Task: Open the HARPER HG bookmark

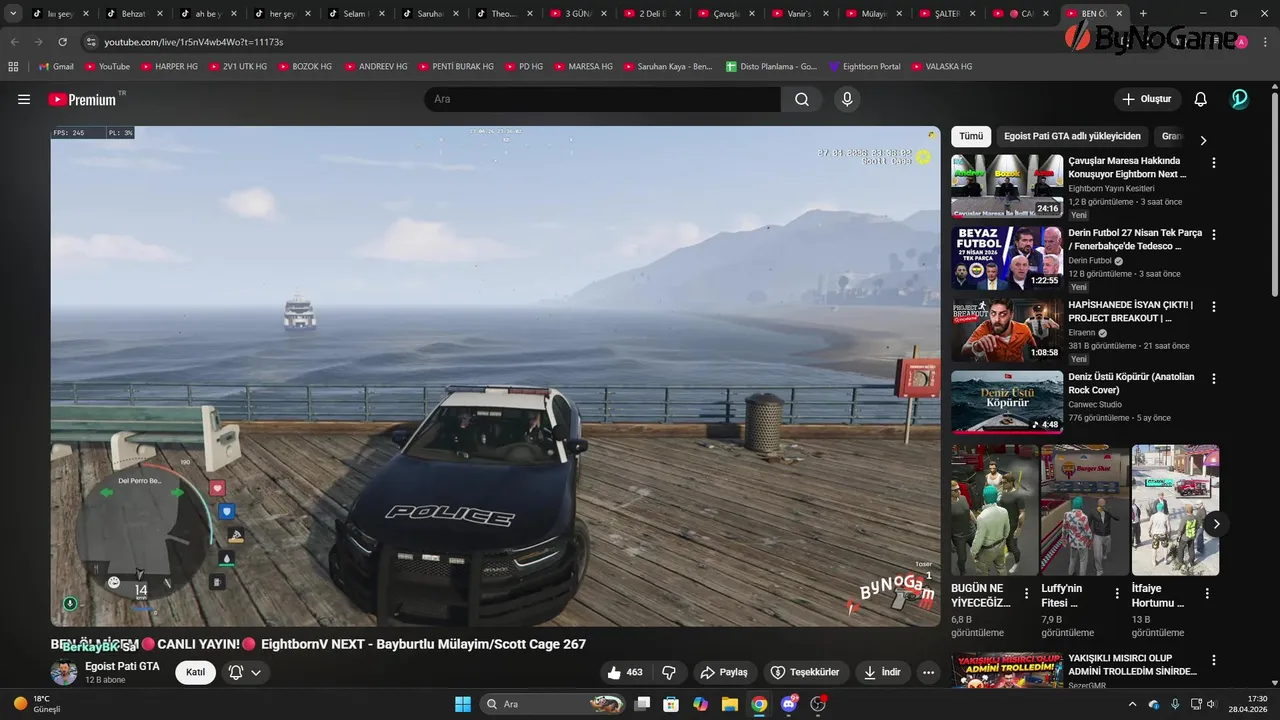Action: [x=169, y=66]
